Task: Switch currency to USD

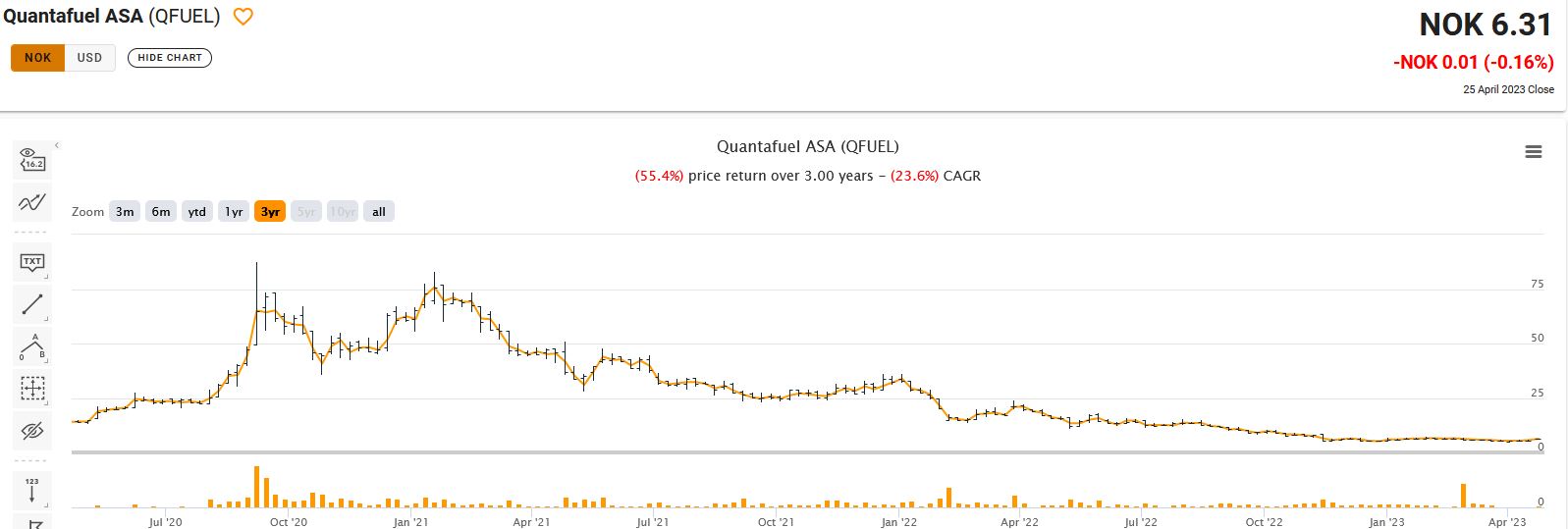Action: pos(89,58)
